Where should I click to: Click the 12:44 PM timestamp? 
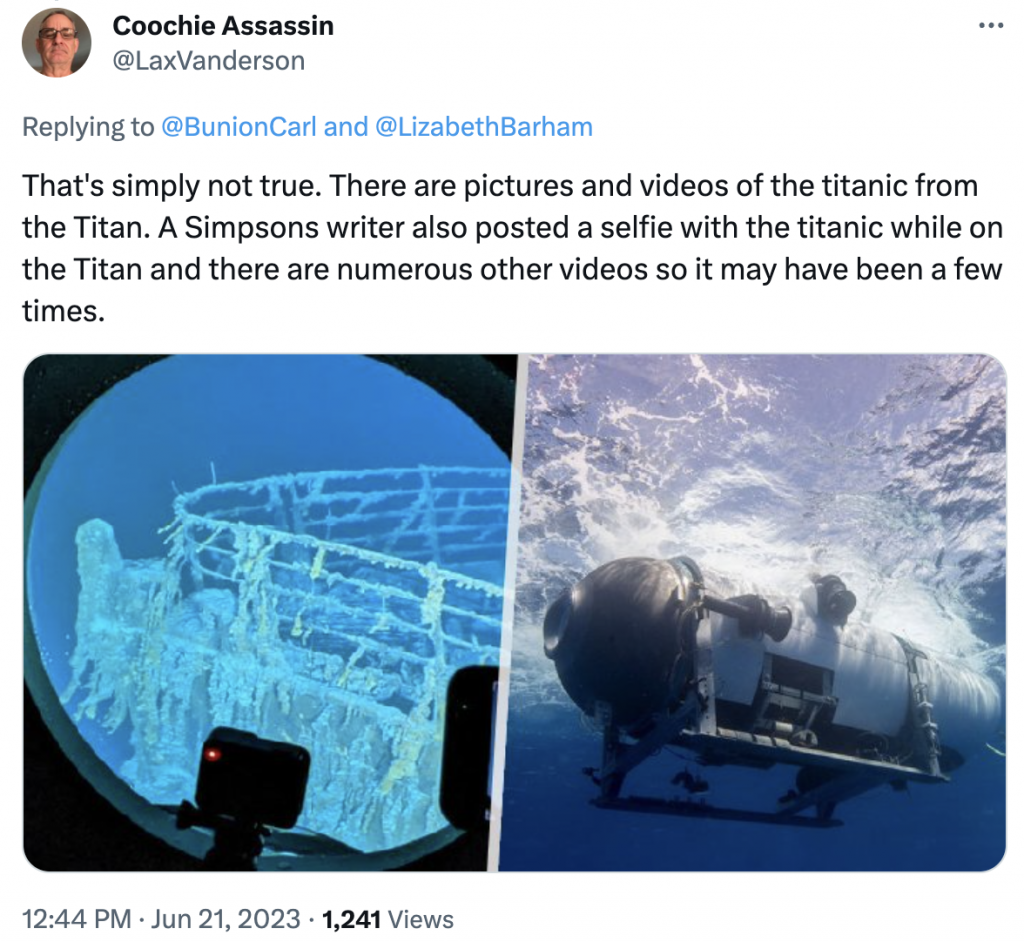coord(76,919)
